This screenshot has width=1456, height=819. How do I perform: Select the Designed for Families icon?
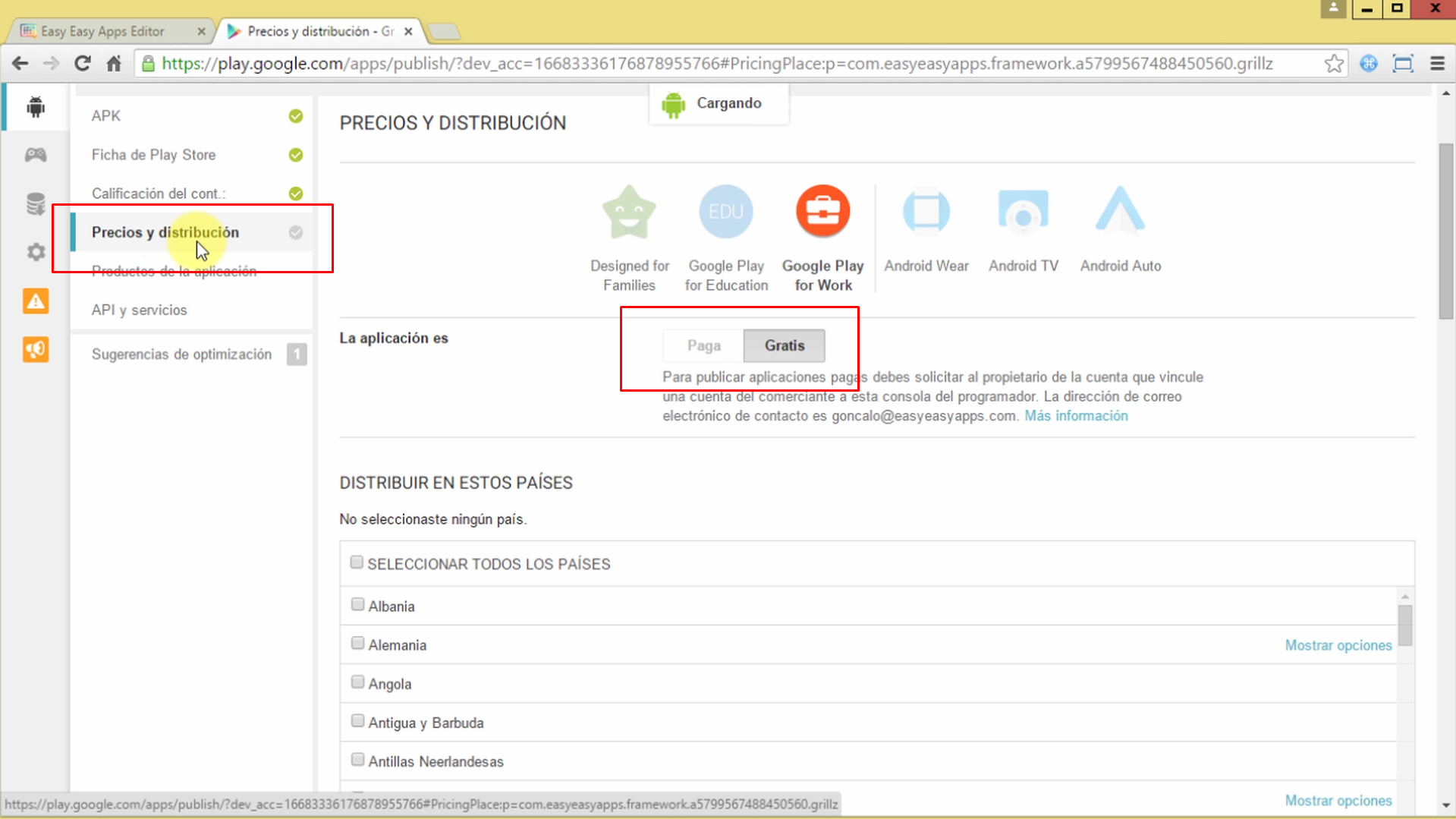629,213
